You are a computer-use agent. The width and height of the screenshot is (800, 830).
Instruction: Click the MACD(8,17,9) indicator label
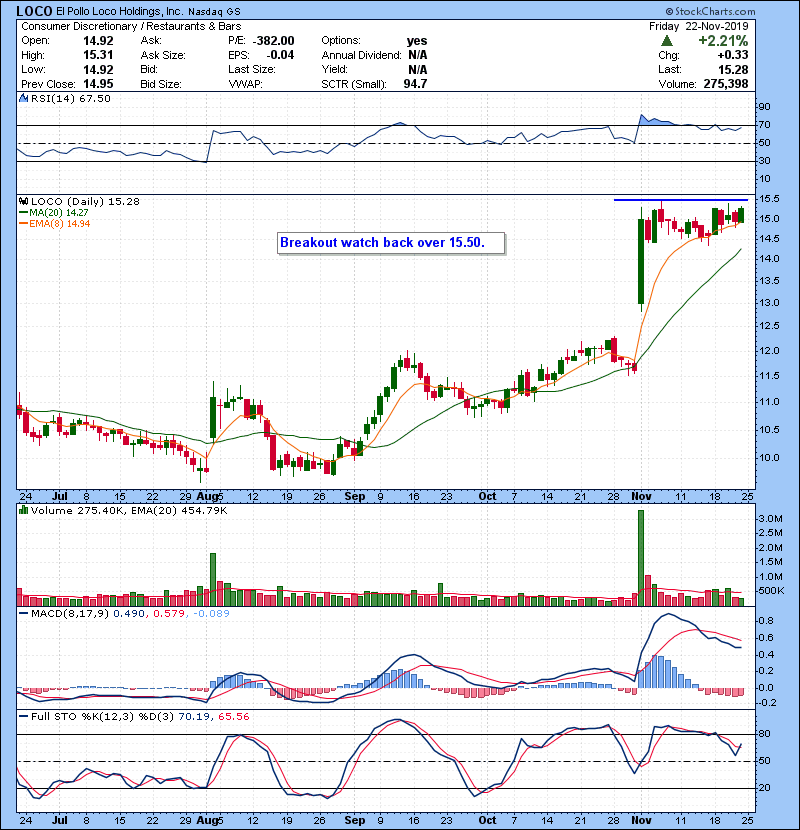point(70,614)
